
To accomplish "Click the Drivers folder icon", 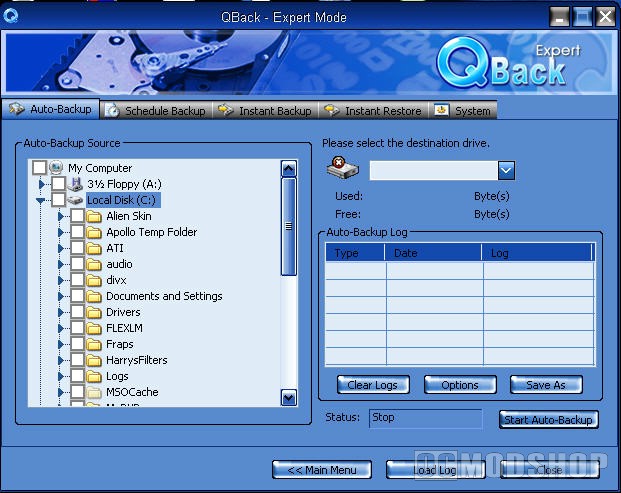I will click(94, 312).
